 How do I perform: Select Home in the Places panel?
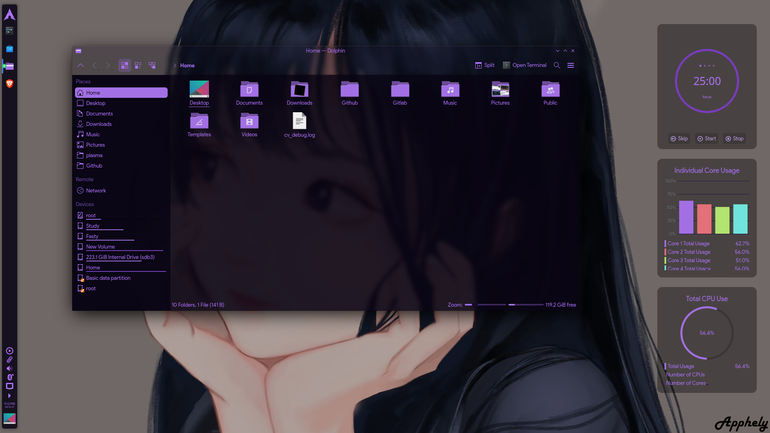[121, 92]
